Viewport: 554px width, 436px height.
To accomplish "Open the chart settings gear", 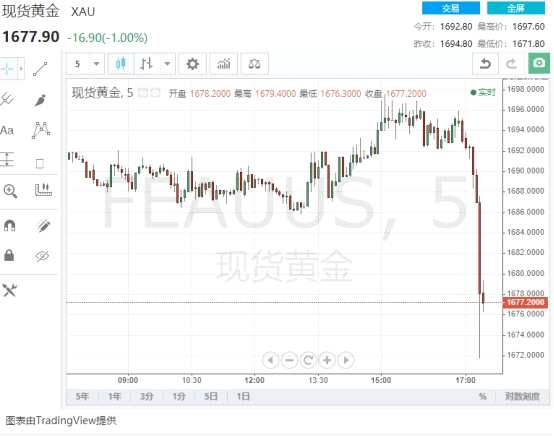I will pos(193,64).
